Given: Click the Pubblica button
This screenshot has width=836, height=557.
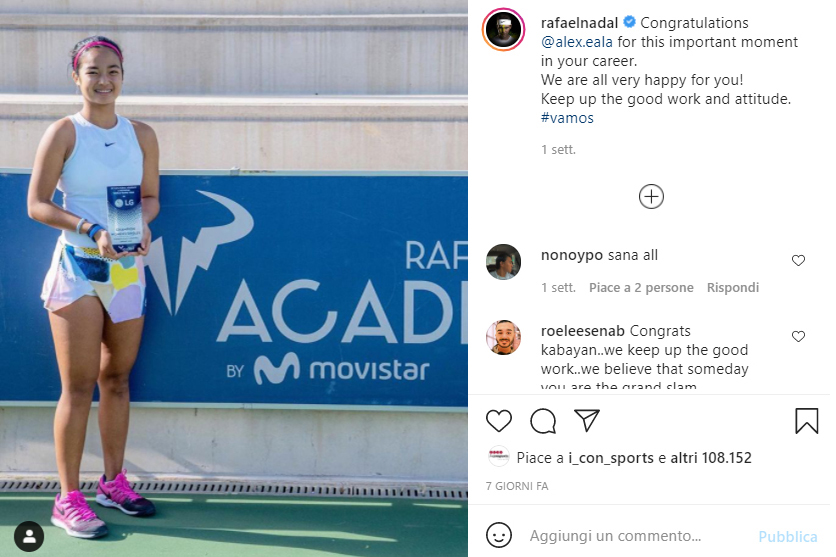Looking at the screenshot, I should click(x=787, y=536).
